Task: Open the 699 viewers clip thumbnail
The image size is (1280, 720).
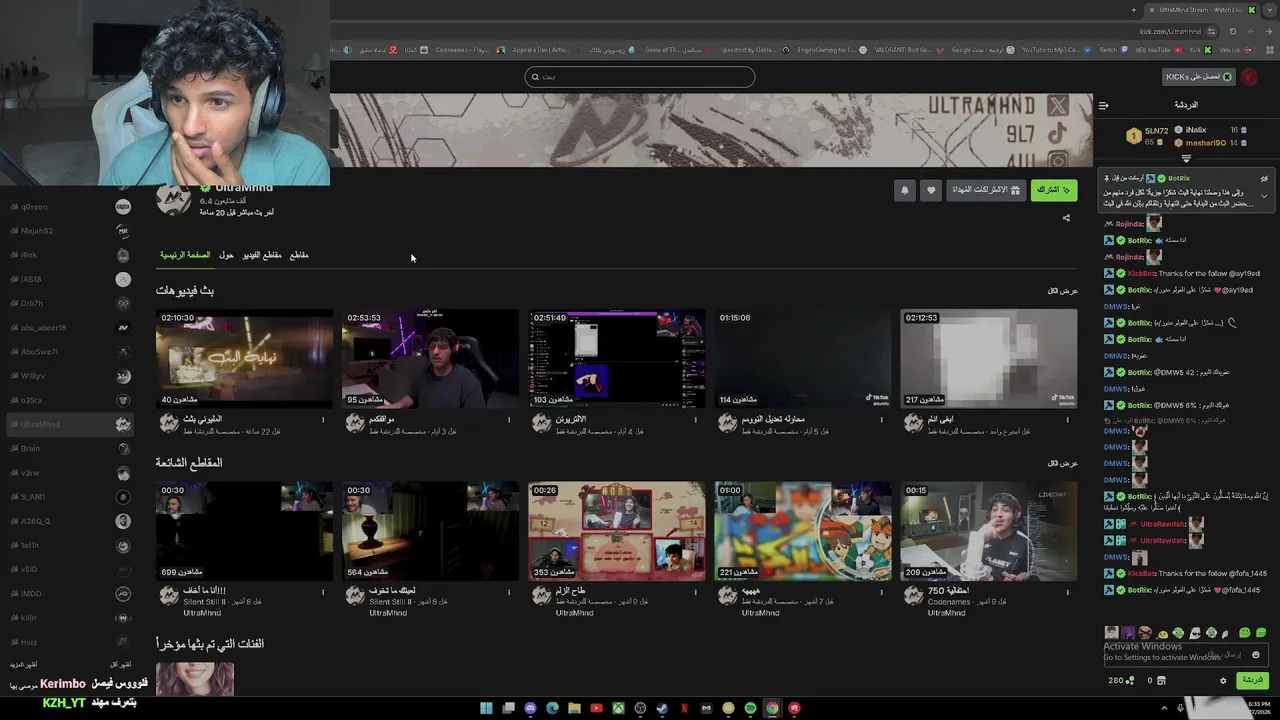Action: [244, 531]
